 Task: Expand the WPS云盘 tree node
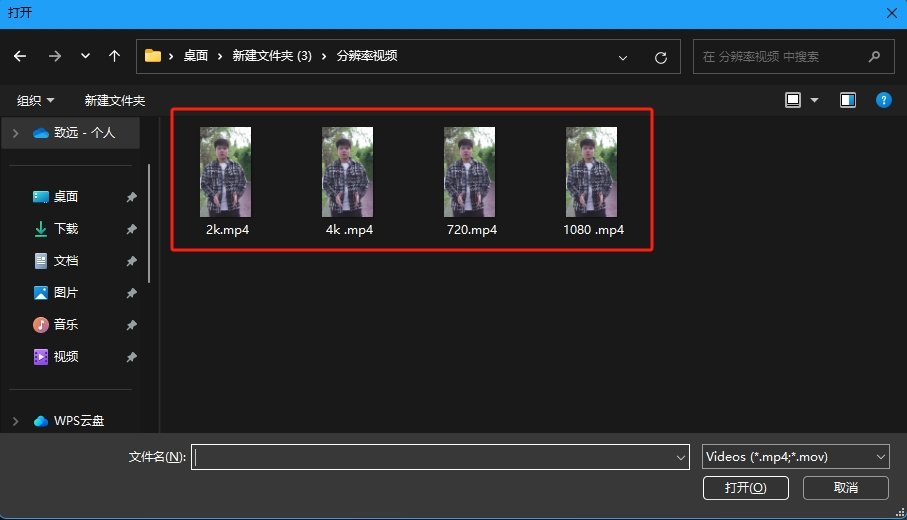click(x=16, y=421)
